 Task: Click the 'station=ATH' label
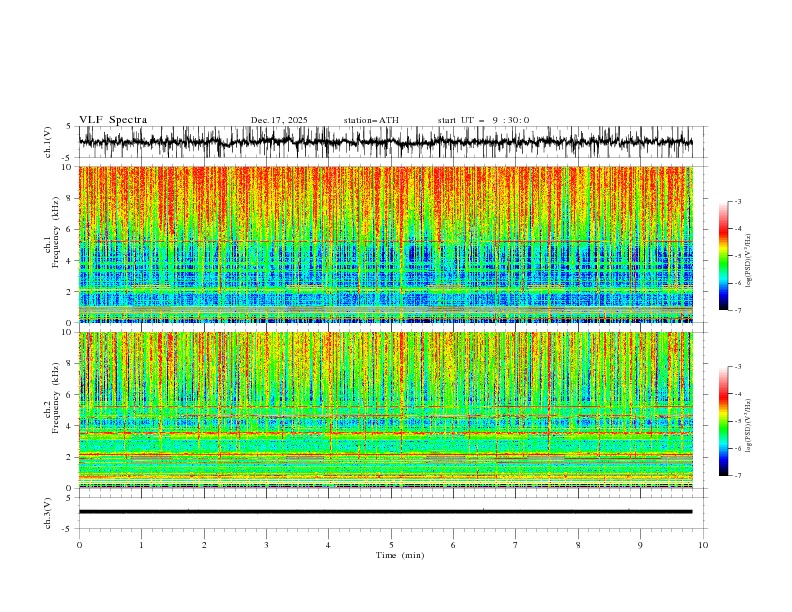[x=371, y=120]
